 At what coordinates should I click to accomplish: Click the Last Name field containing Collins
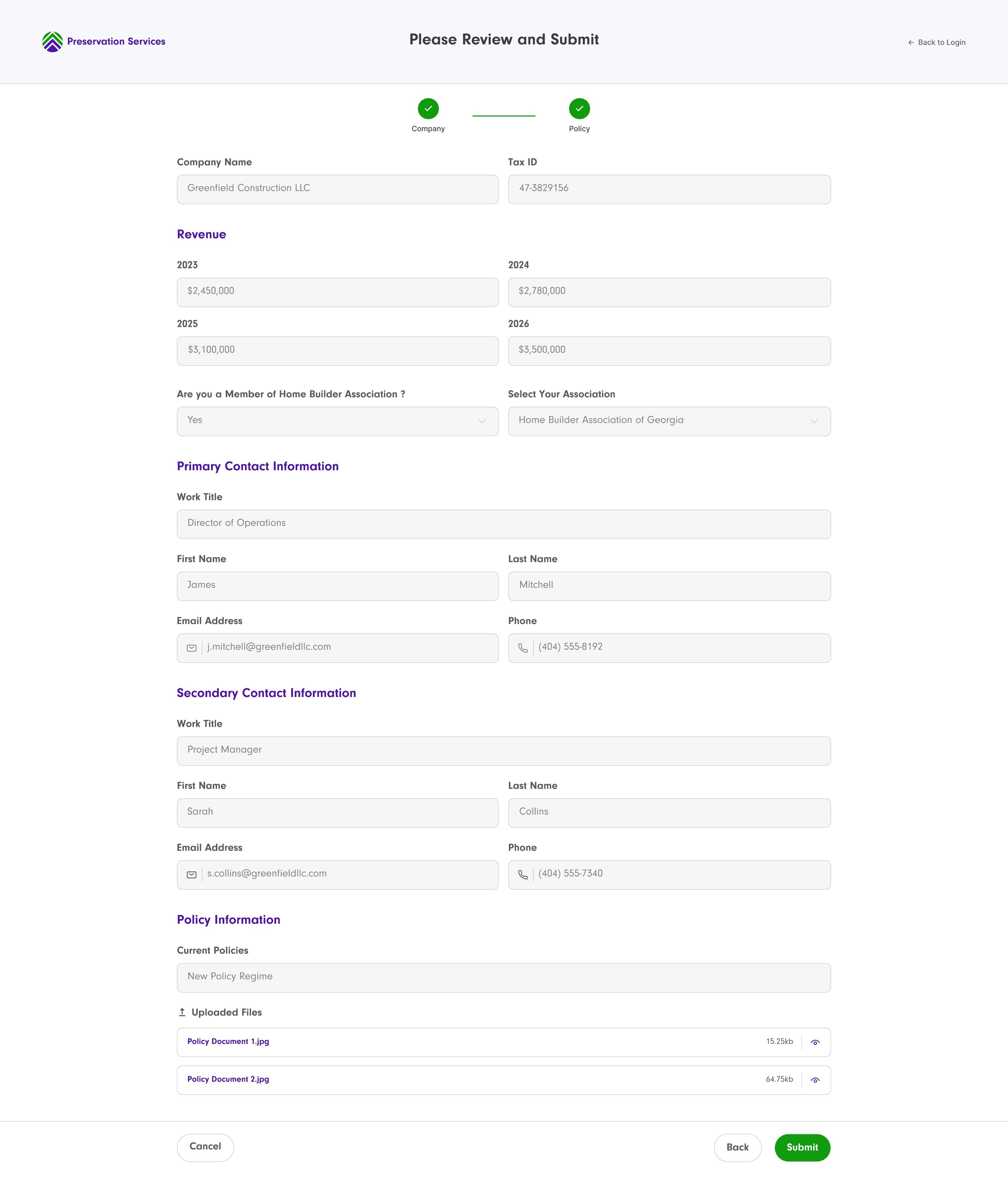pyautogui.click(x=669, y=813)
